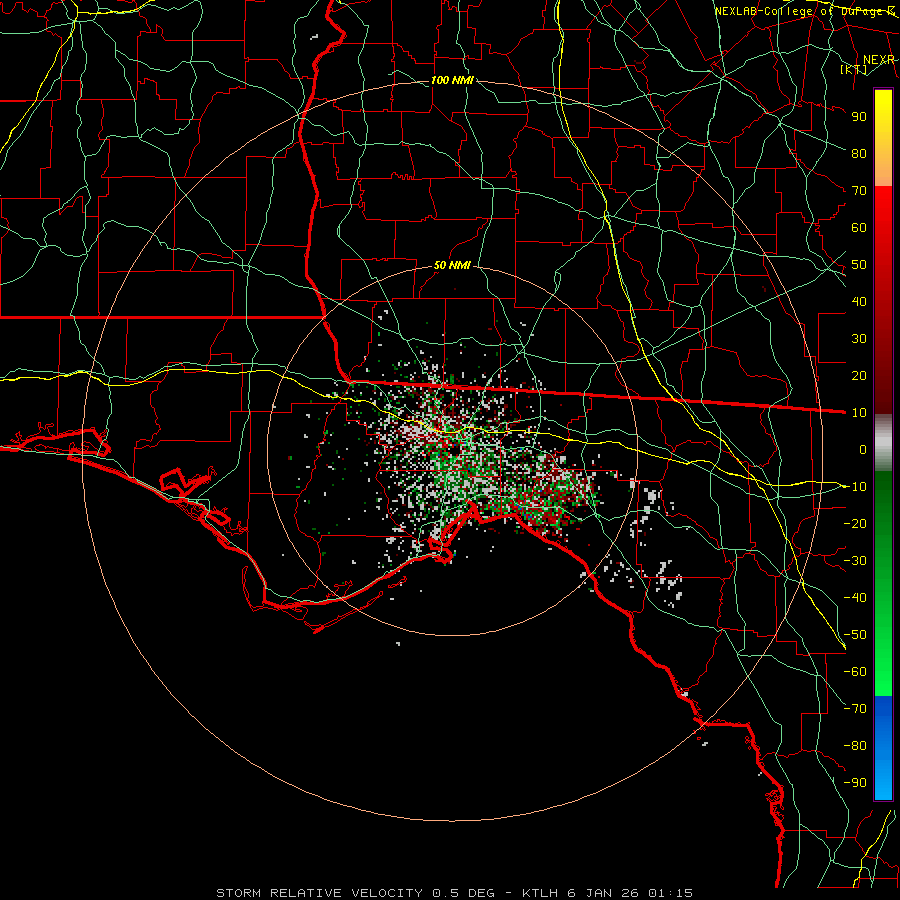This screenshot has width=900, height=900.
Task: Click the -70 label on the velocity scale
Action: (855, 709)
